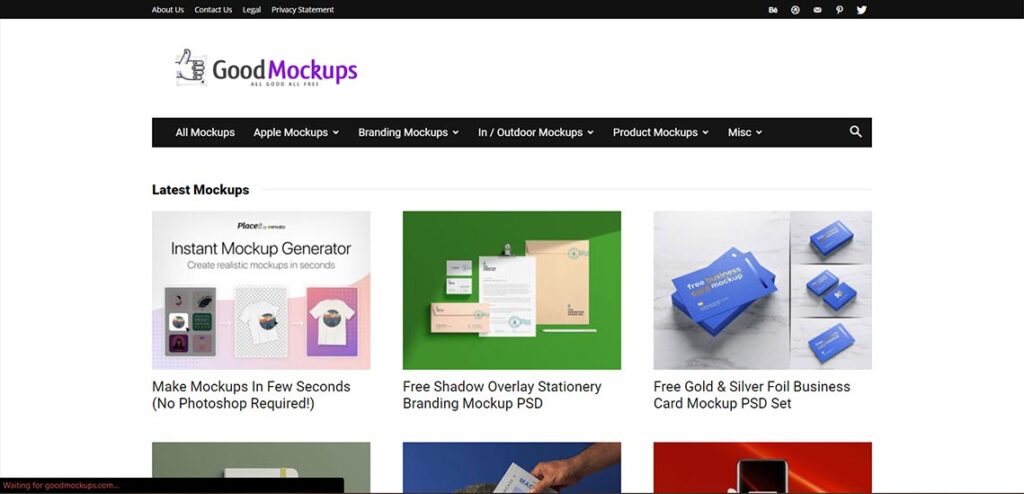
Task: Expand the Product Mockups dropdown
Action: pyautogui.click(x=660, y=132)
